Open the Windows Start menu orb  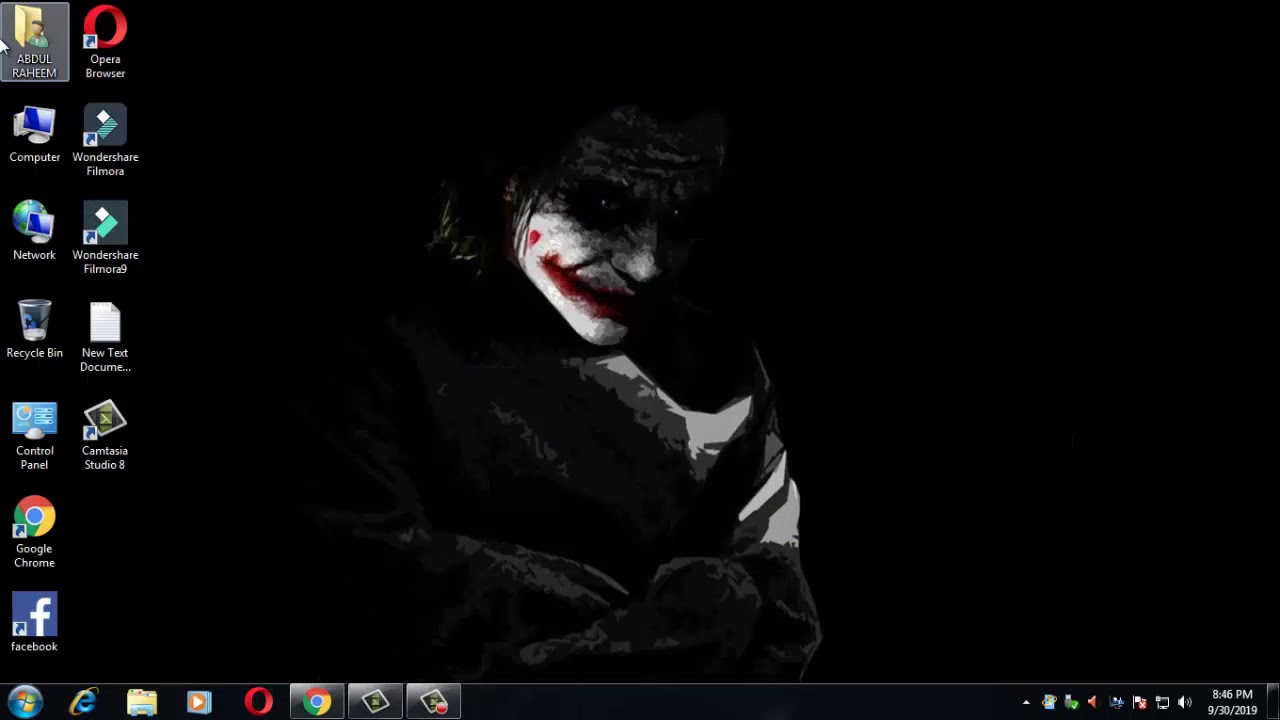[25, 702]
